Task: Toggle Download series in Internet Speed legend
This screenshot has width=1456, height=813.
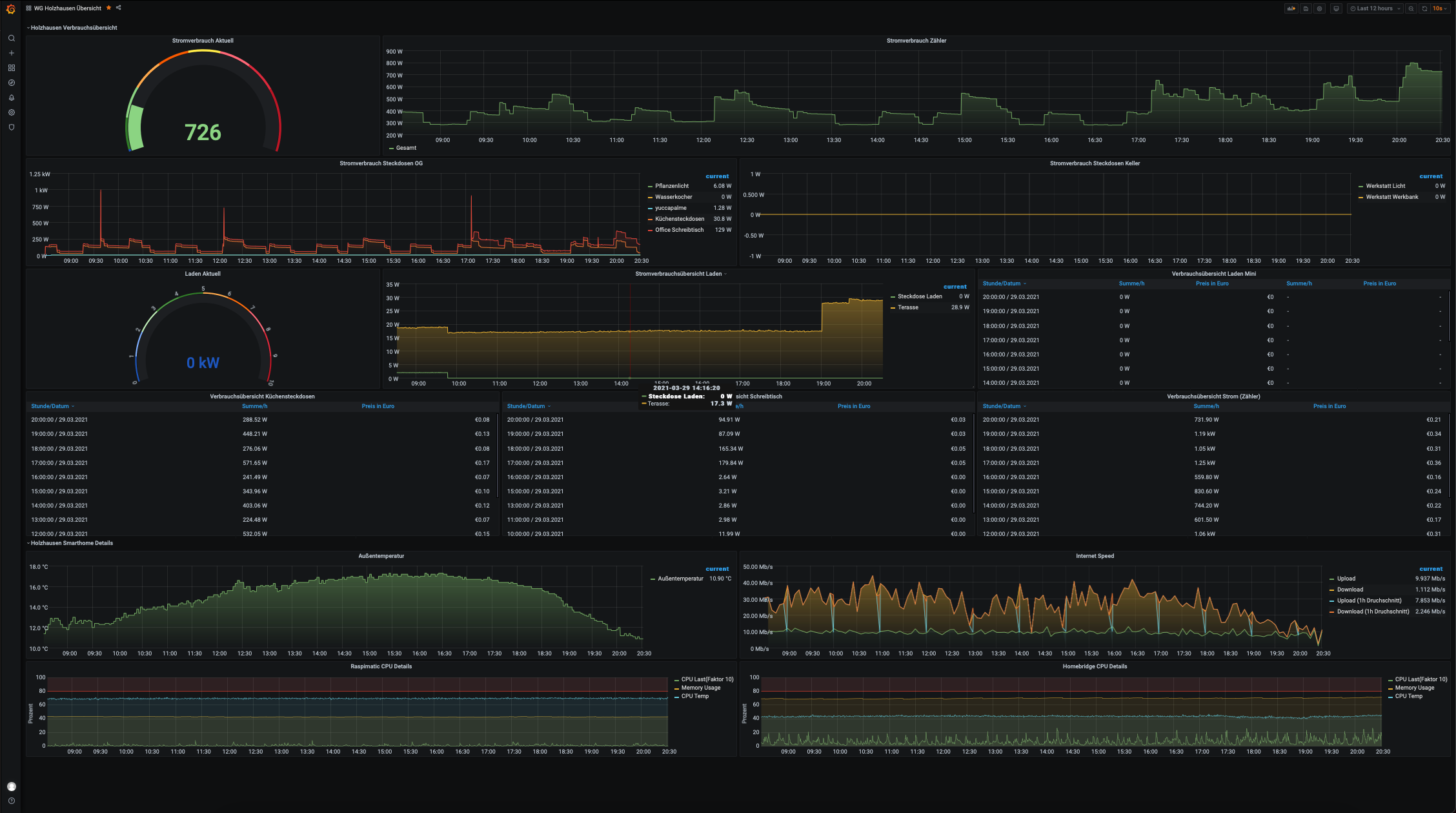Action: tap(1350, 590)
